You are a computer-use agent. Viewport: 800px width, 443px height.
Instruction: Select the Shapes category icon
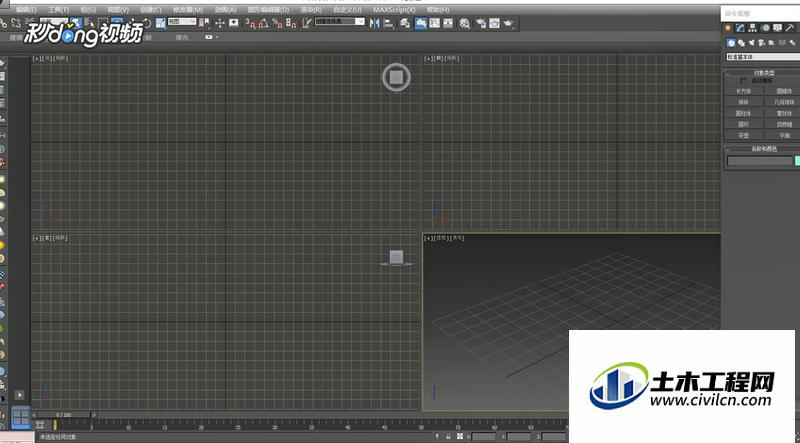(x=741, y=43)
